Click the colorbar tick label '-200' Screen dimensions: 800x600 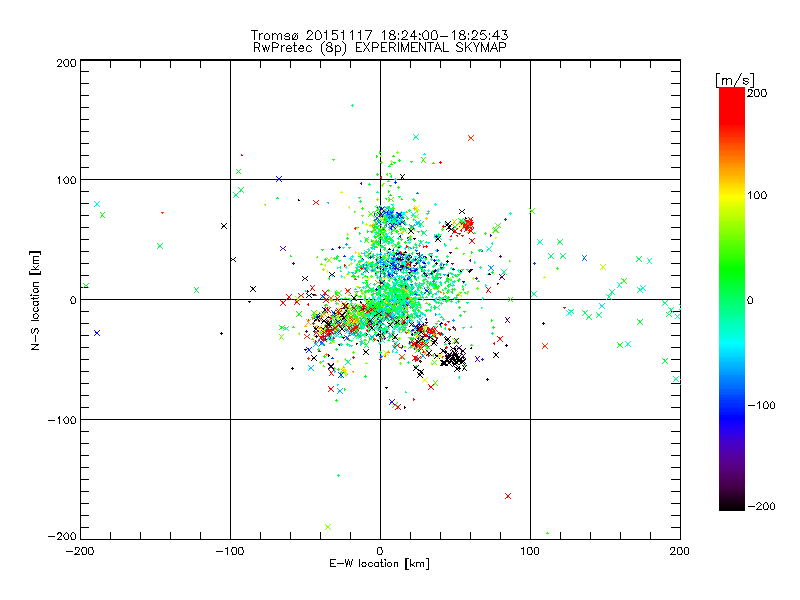(761, 507)
